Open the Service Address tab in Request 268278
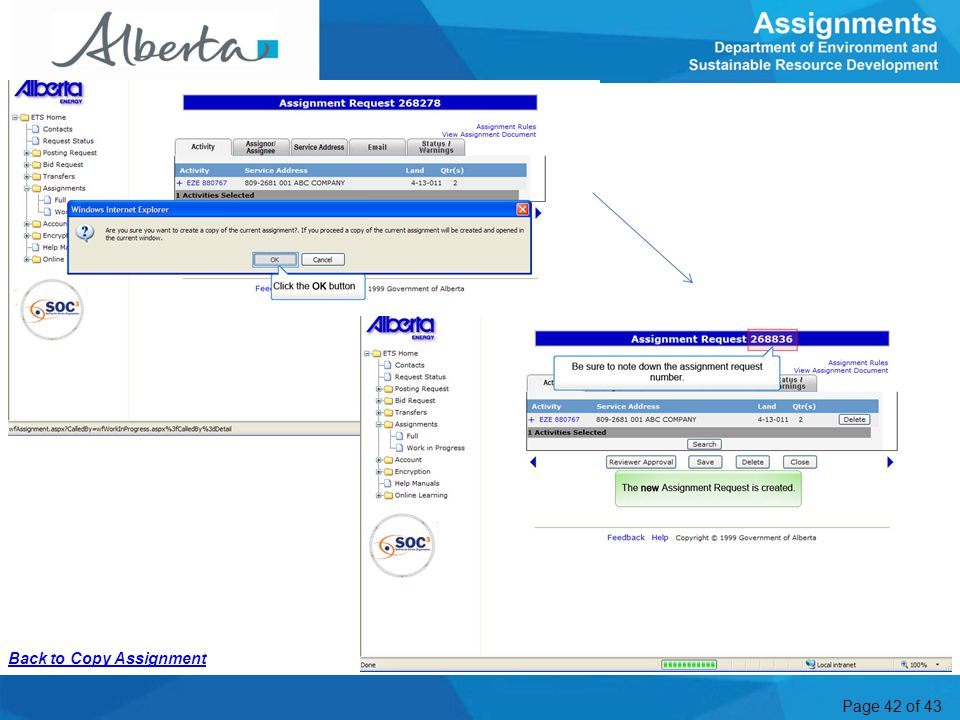This screenshot has height=720, width=960. tap(319, 147)
